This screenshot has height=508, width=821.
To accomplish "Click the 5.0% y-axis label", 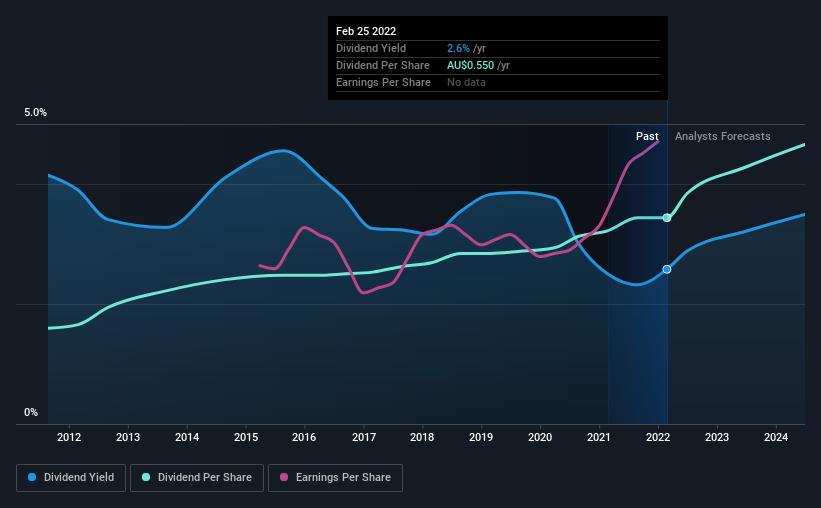I will (35, 113).
